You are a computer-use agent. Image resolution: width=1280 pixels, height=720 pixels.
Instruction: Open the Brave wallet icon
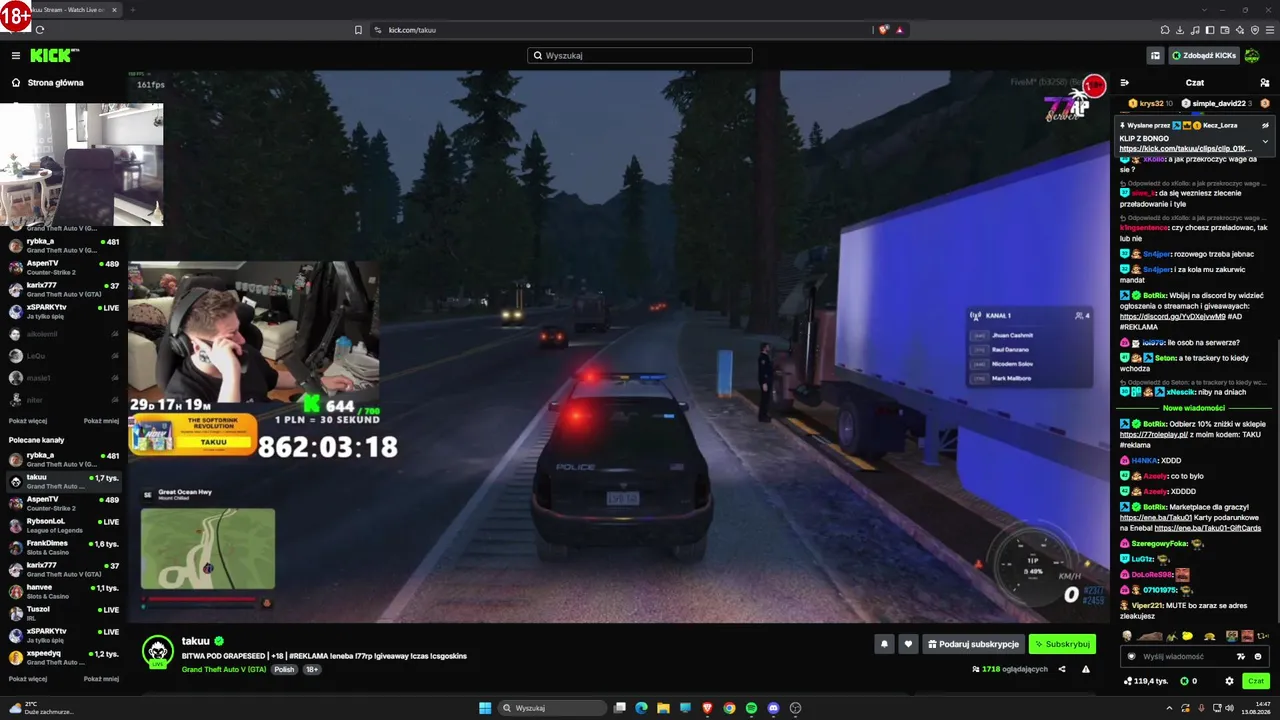(1225, 30)
